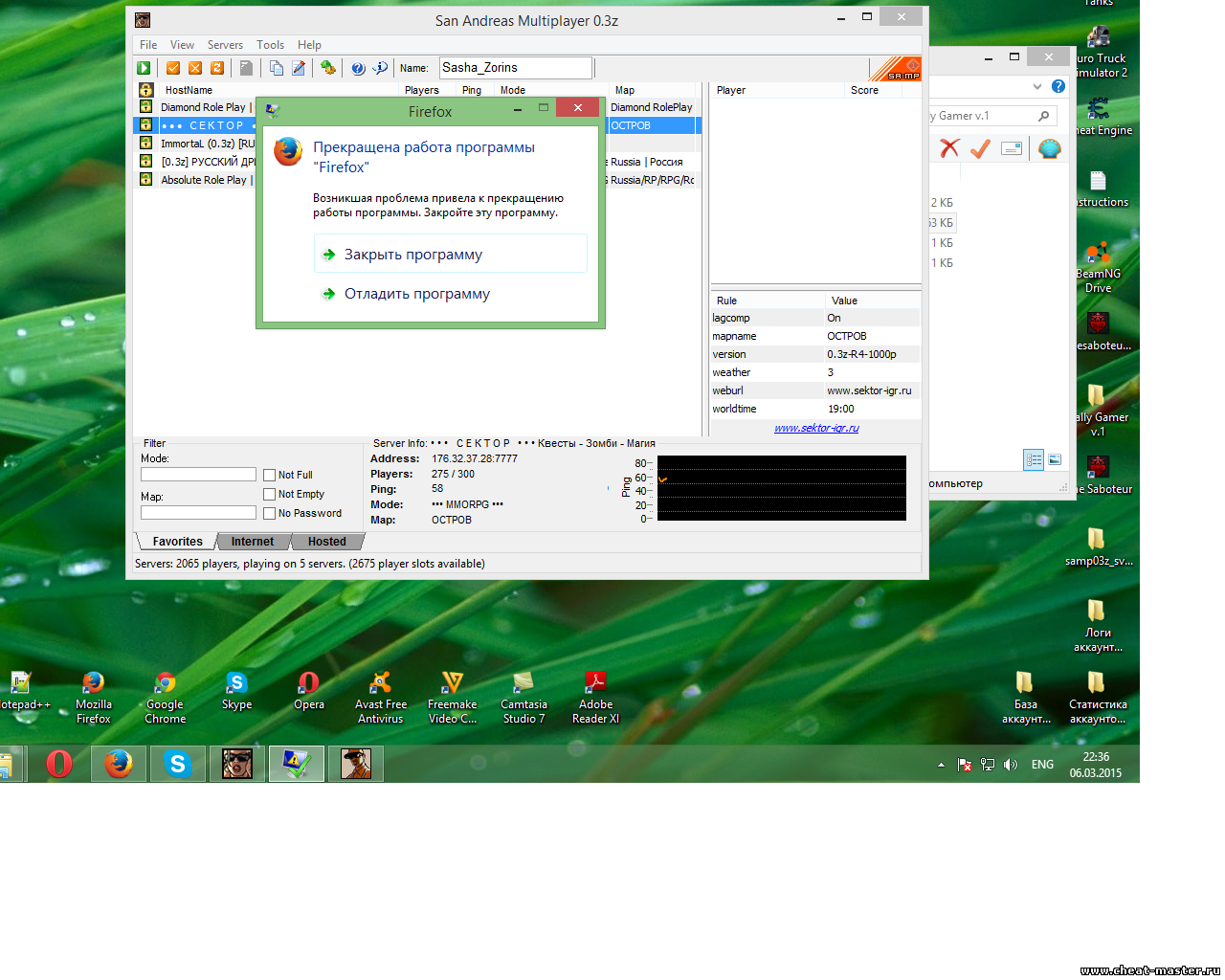Screen dimensions: 1225x980
Task: Open the Servers menu
Action: point(225,45)
